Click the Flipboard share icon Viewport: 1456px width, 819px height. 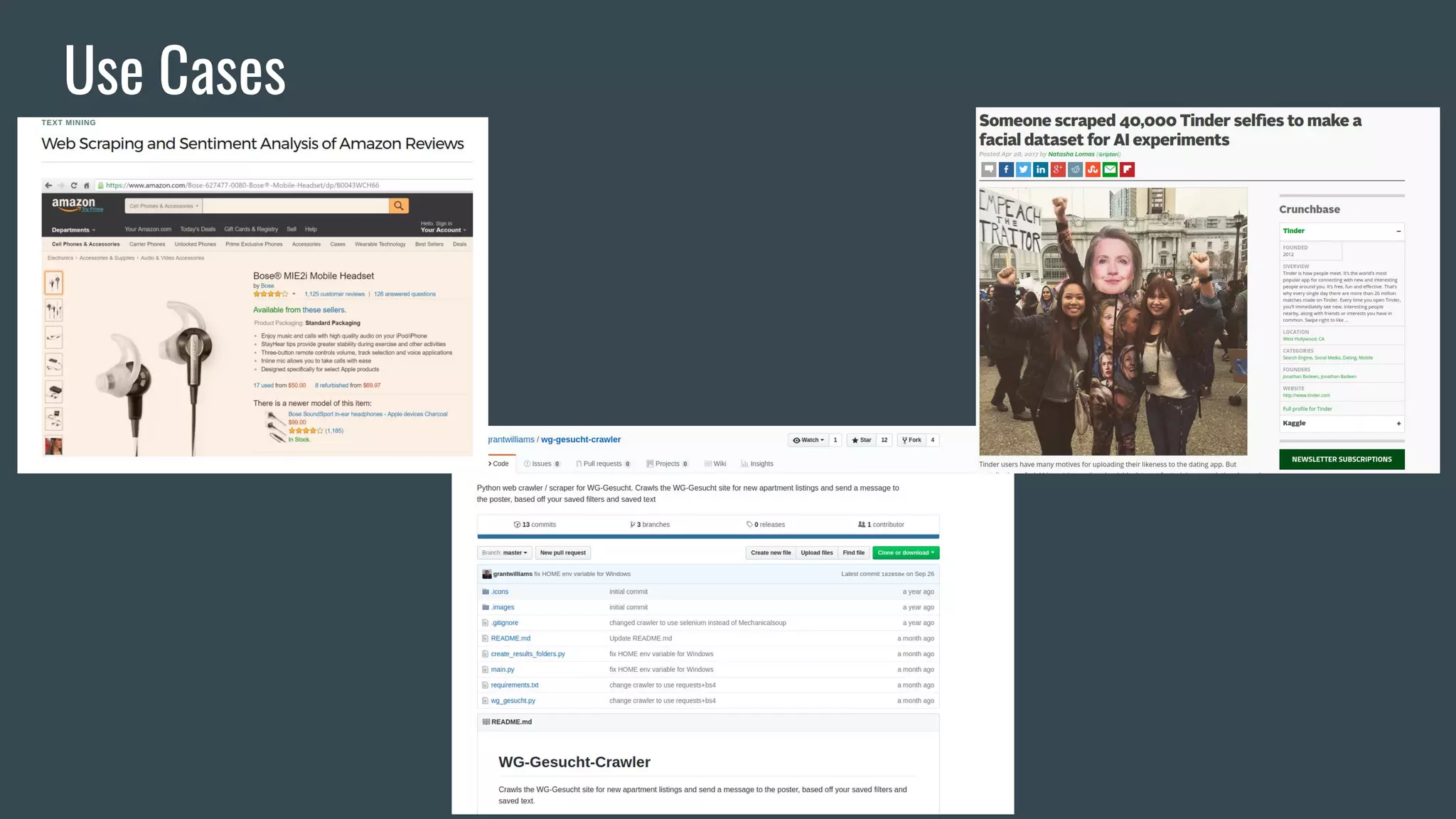[x=1128, y=169]
